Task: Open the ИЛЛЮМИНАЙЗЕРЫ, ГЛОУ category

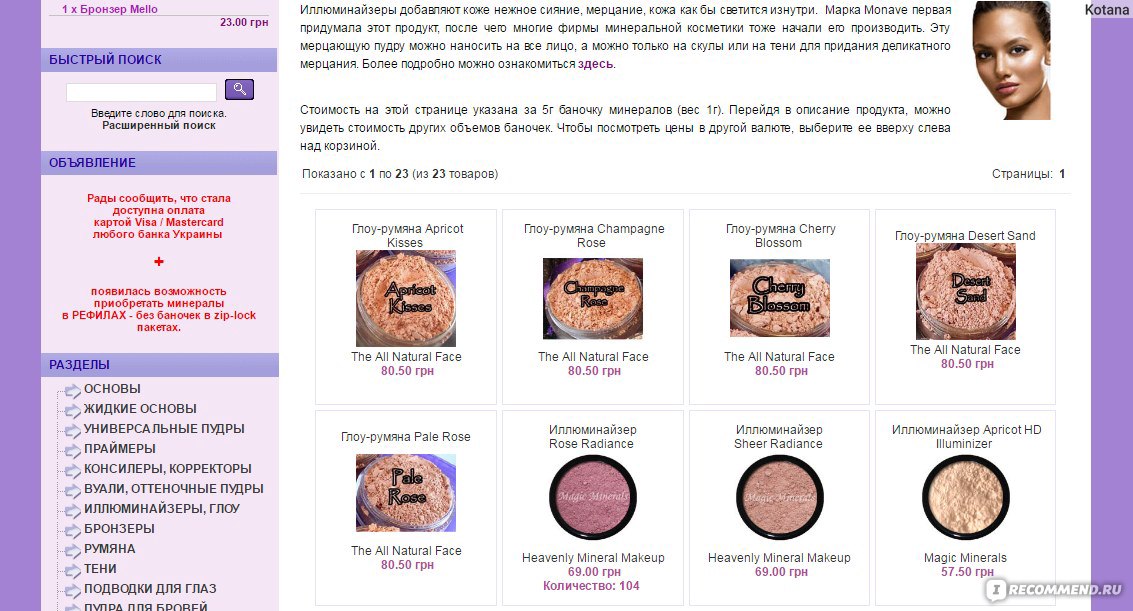Action: tap(162, 508)
